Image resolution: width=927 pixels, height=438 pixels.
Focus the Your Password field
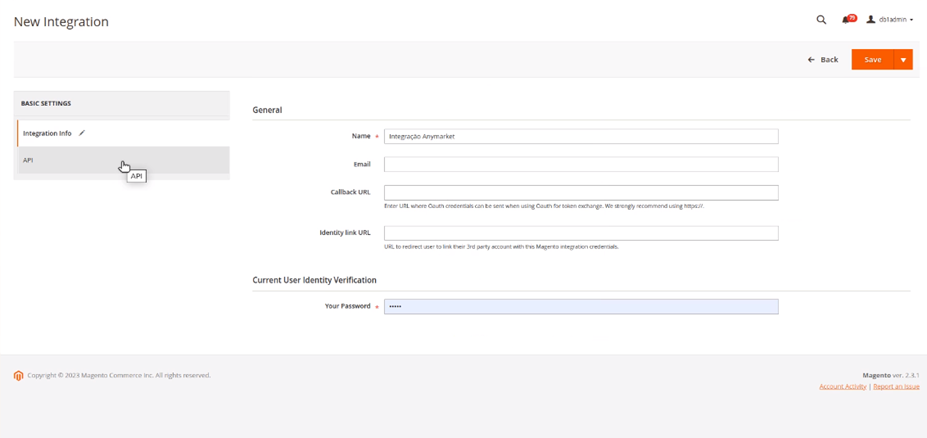pos(581,307)
